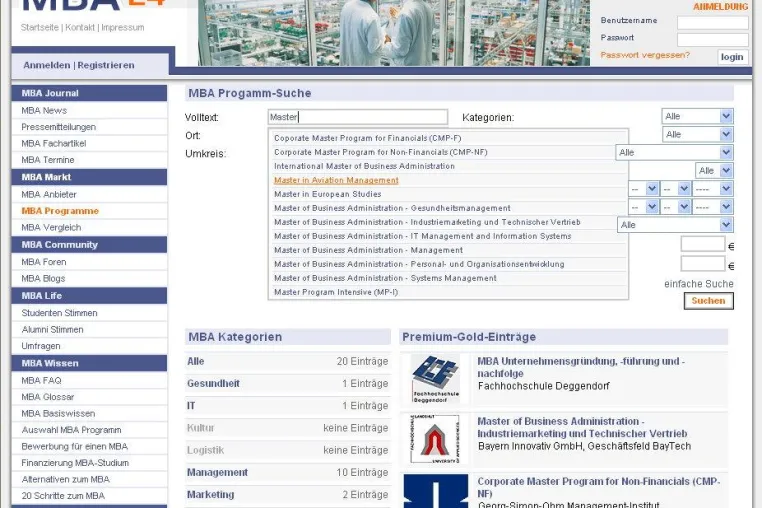Click the Registrieren link

pos(106,65)
